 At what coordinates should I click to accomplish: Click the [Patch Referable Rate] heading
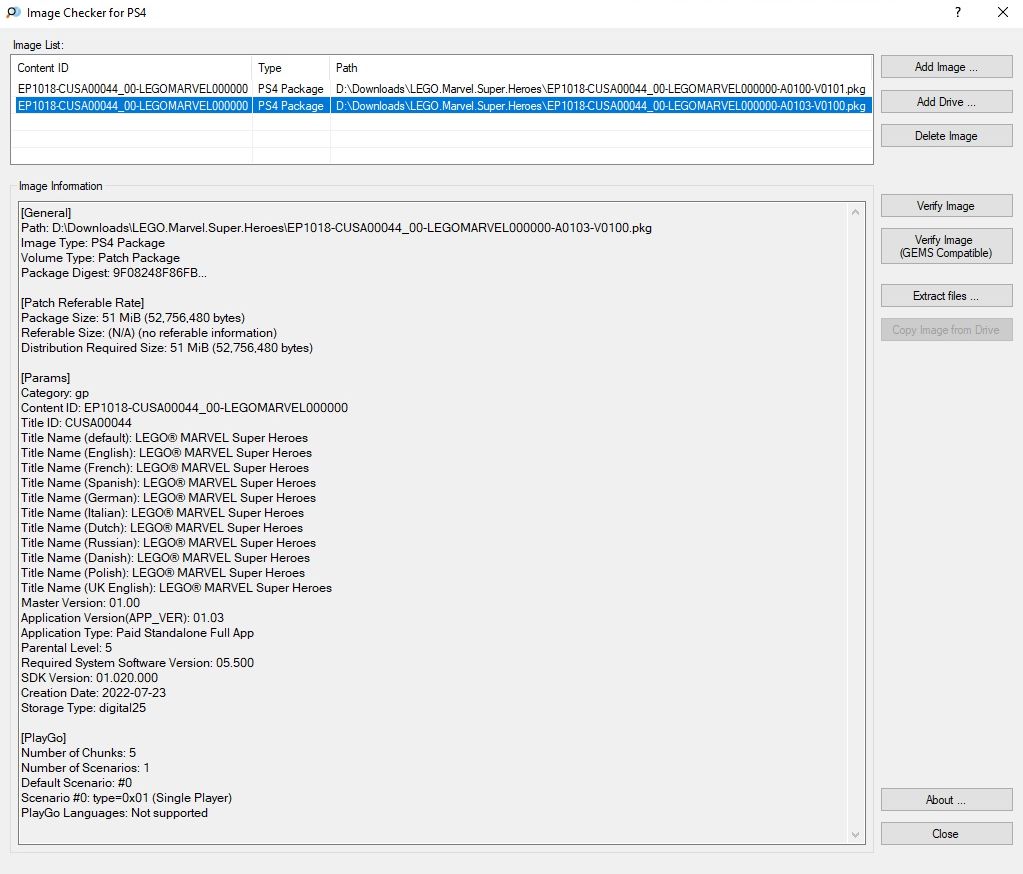click(82, 303)
